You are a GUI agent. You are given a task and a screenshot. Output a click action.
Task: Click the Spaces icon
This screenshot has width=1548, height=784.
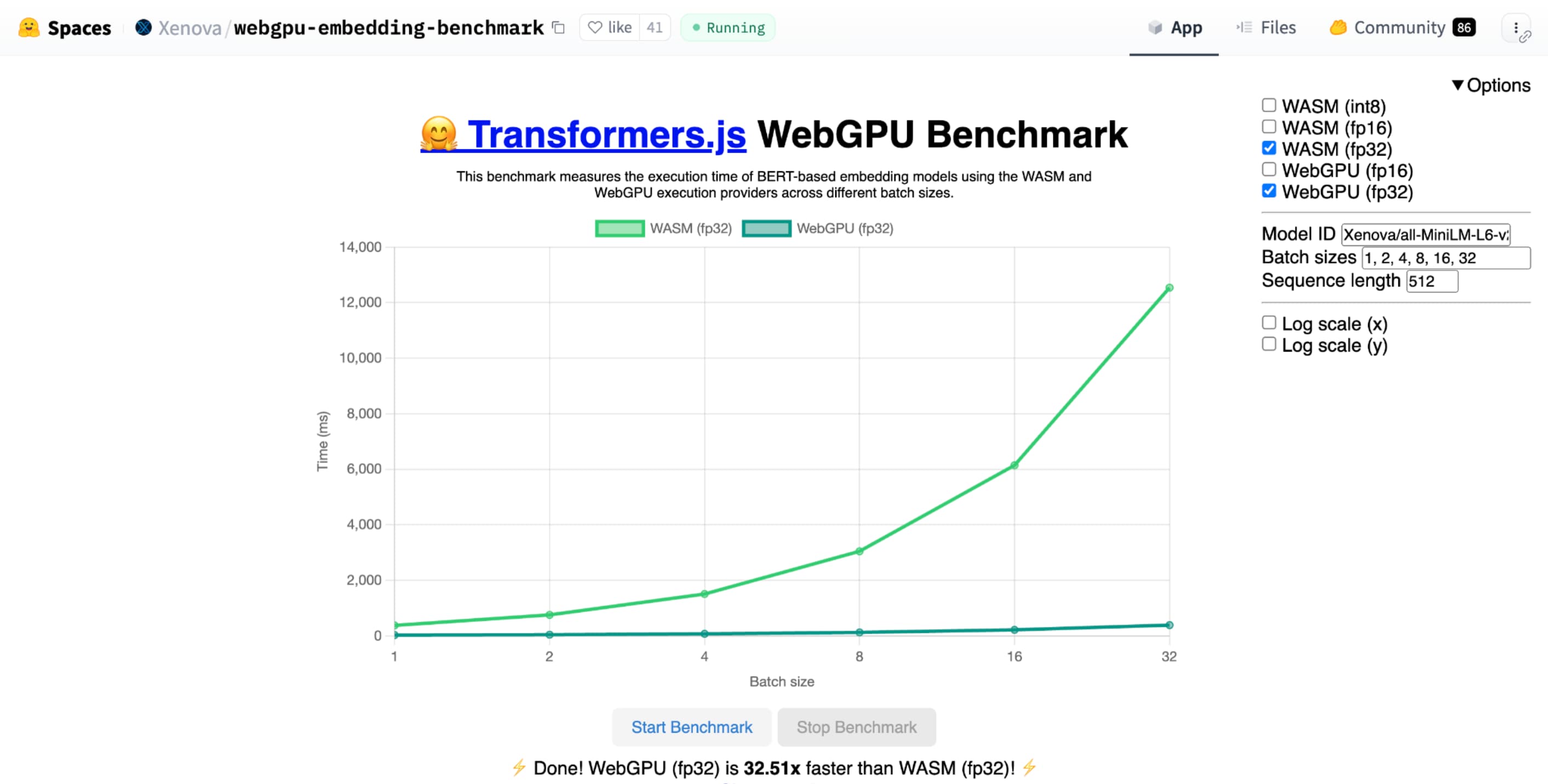[x=27, y=27]
